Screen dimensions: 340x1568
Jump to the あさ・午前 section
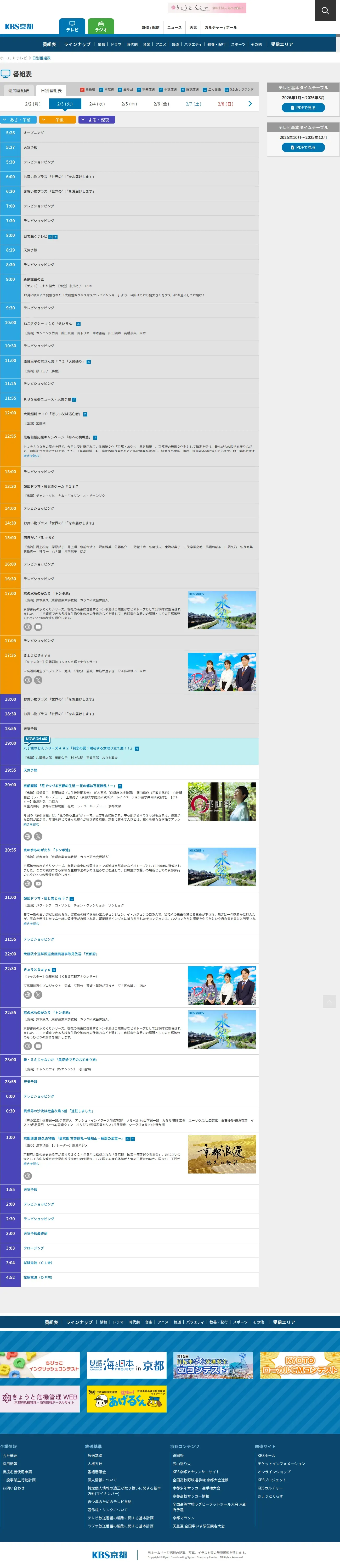click(19, 120)
